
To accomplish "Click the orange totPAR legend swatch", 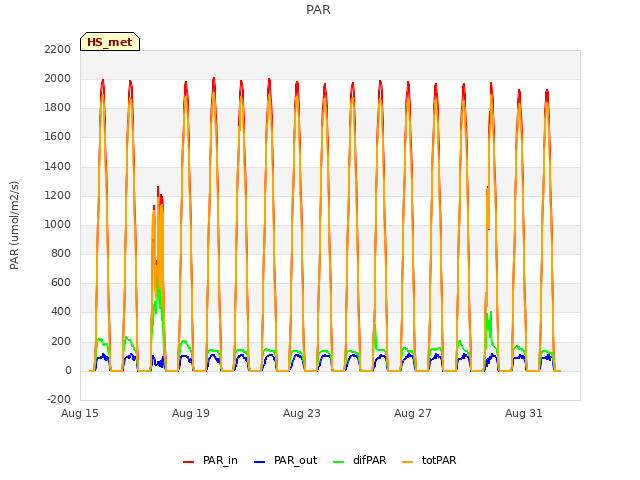I will 408,462.
